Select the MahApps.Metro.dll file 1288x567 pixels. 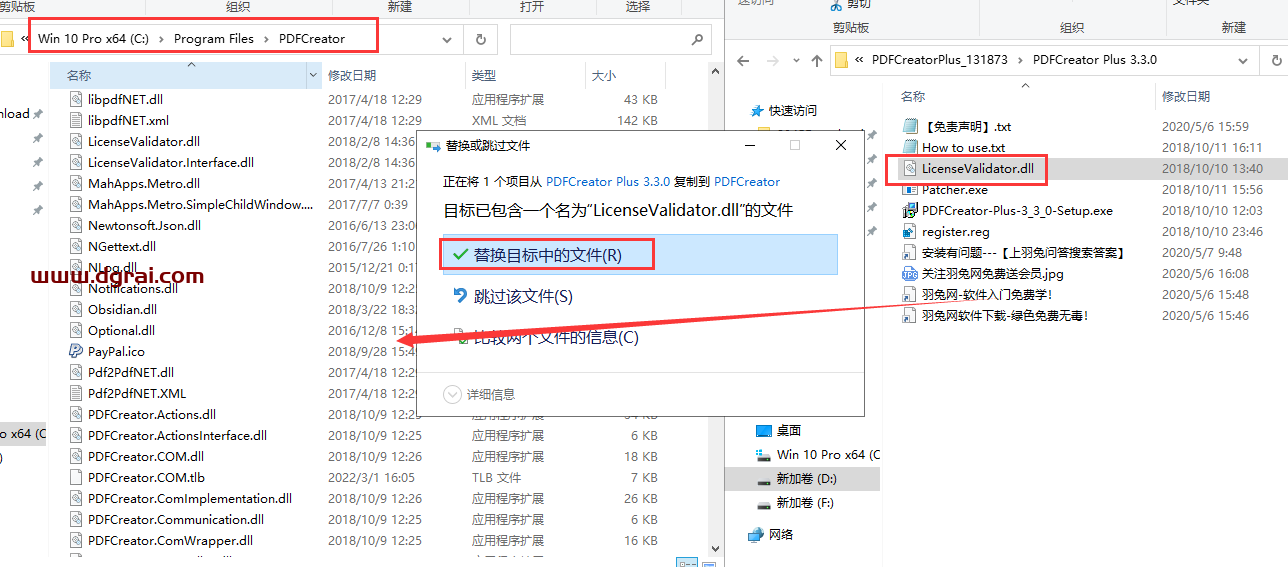143,183
